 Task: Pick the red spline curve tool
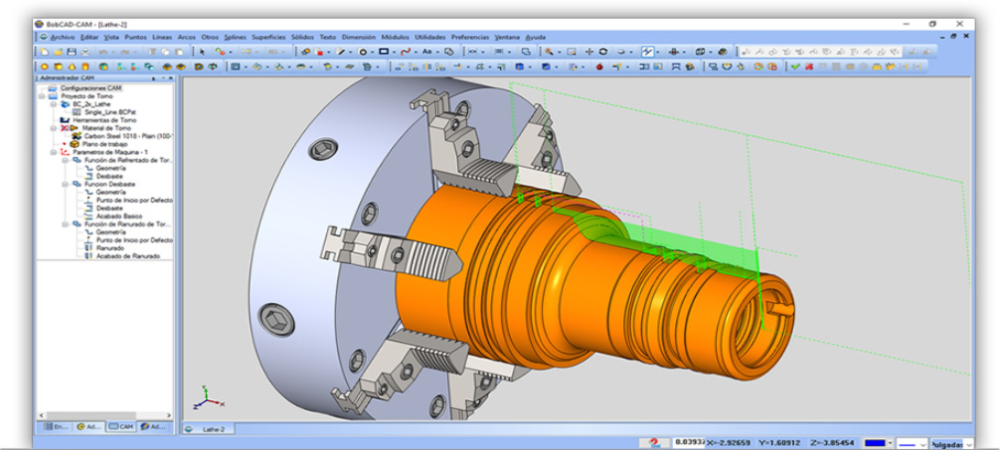pyautogui.click(x=406, y=51)
